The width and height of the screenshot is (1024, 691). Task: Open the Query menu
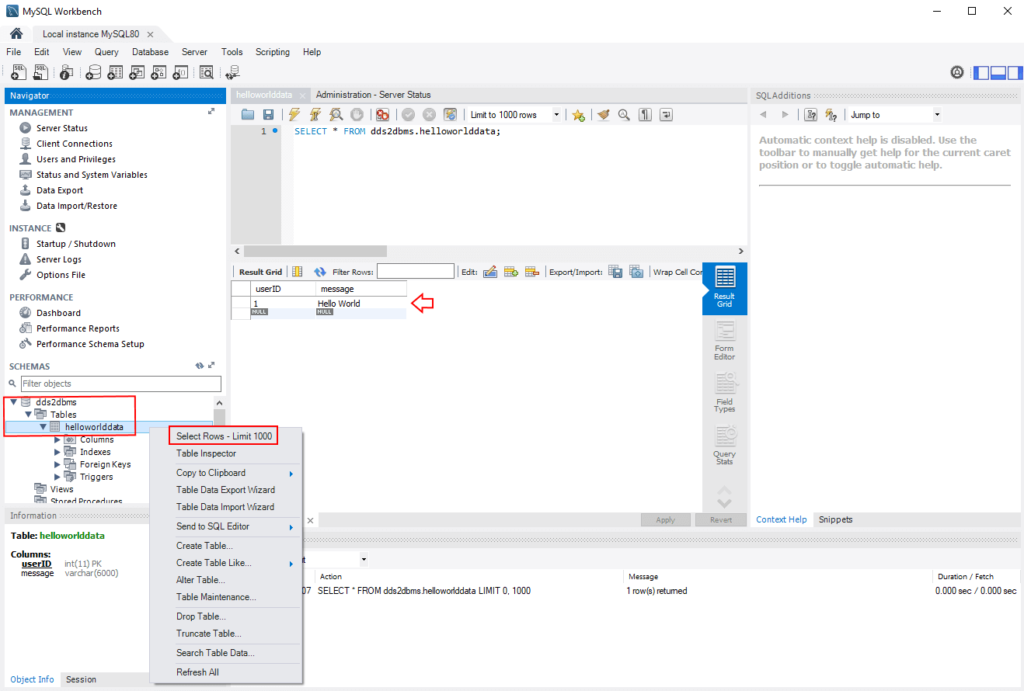[106, 52]
